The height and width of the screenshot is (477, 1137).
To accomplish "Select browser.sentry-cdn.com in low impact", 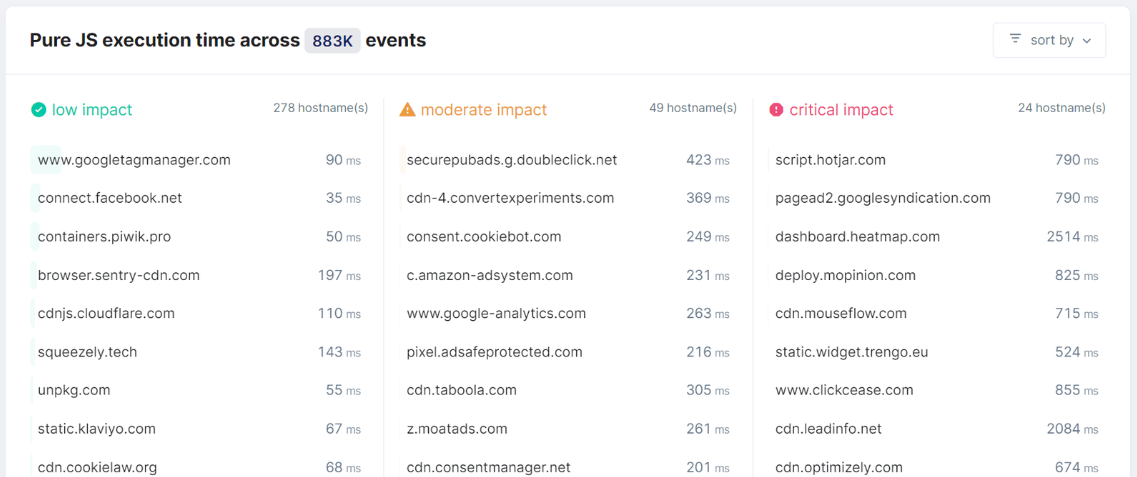I will coord(118,275).
